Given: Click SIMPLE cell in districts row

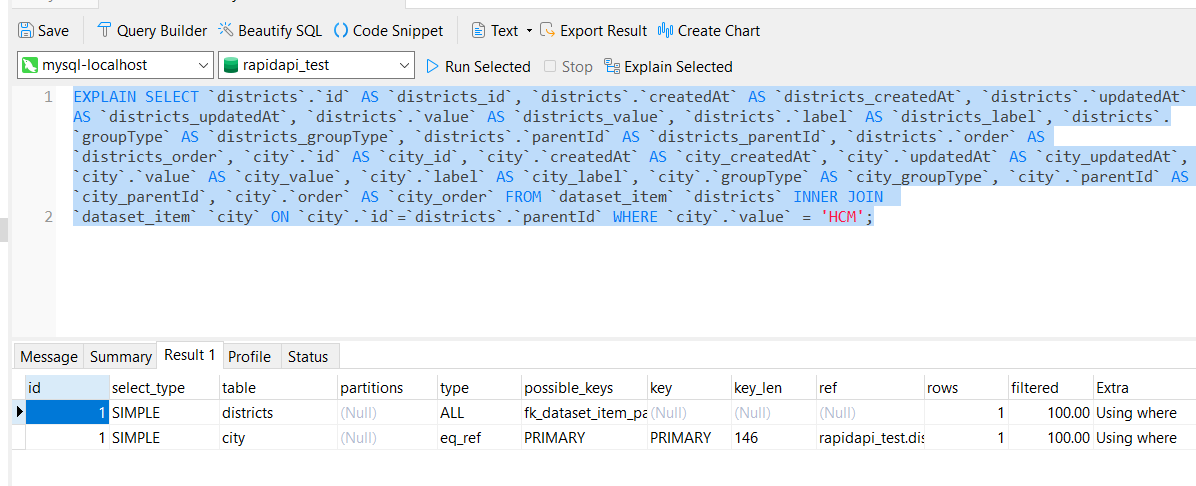Looking at the screenshot, I should click(164, 413).
